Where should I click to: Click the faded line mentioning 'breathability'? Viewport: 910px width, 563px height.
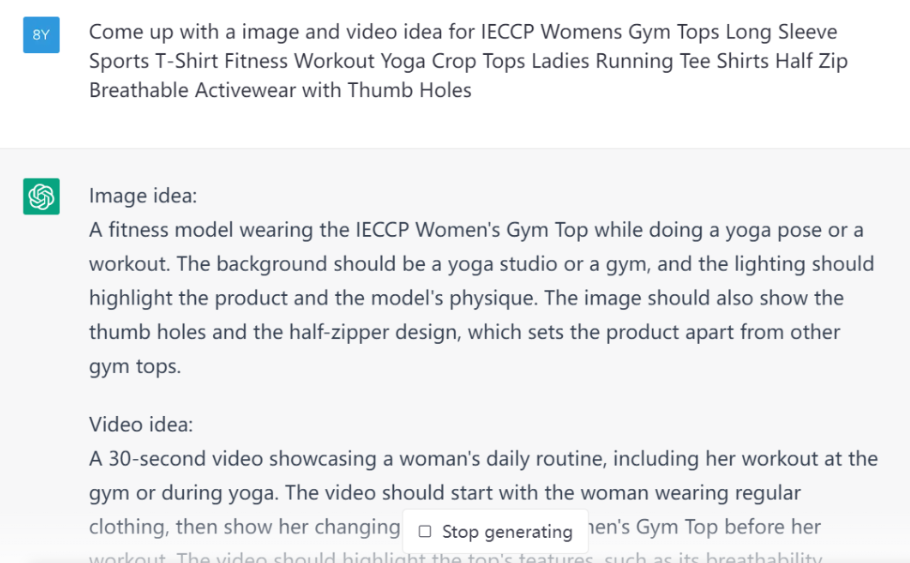(456, 557)
